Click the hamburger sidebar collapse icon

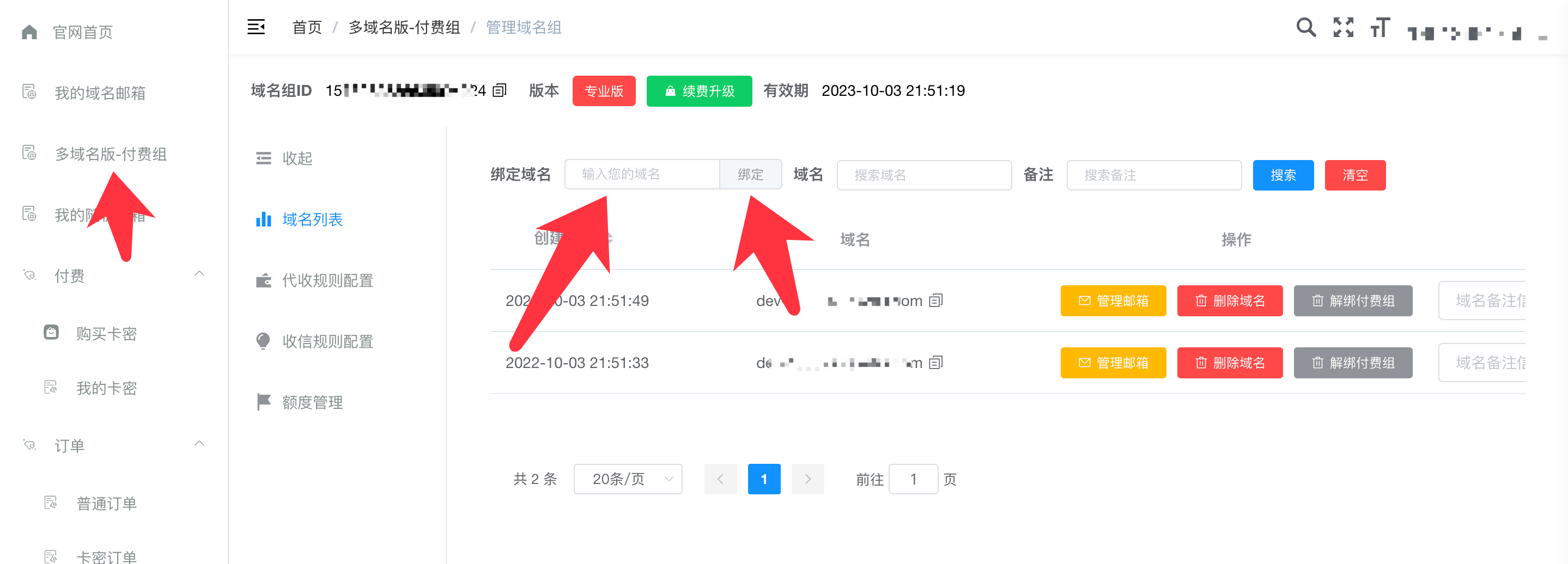[256, 27]
